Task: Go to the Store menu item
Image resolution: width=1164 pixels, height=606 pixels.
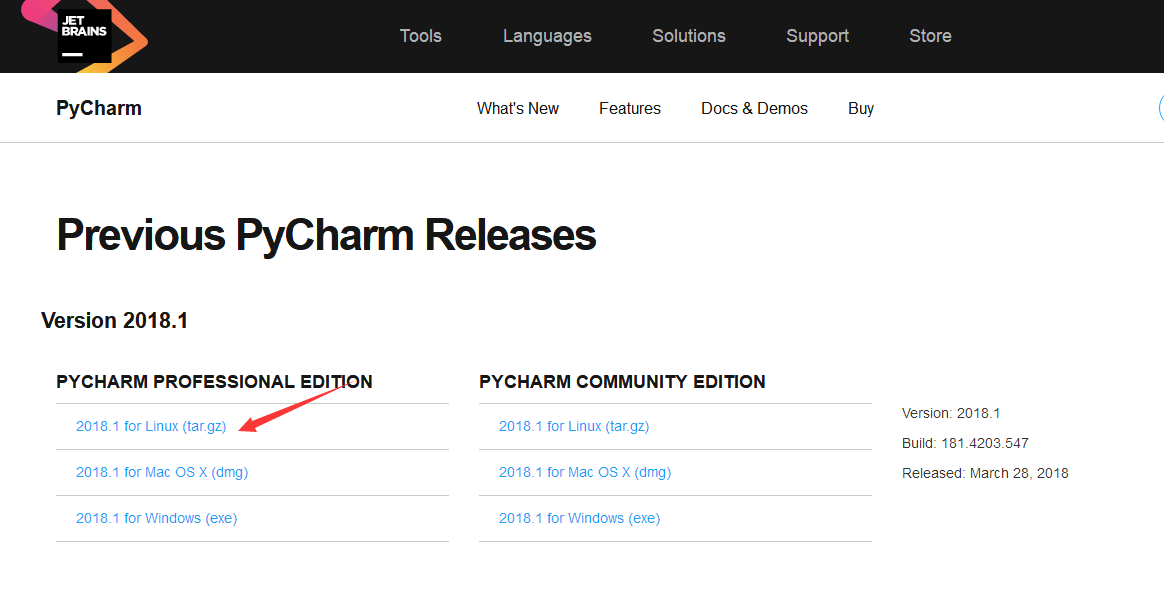Action: pos(930,35)
